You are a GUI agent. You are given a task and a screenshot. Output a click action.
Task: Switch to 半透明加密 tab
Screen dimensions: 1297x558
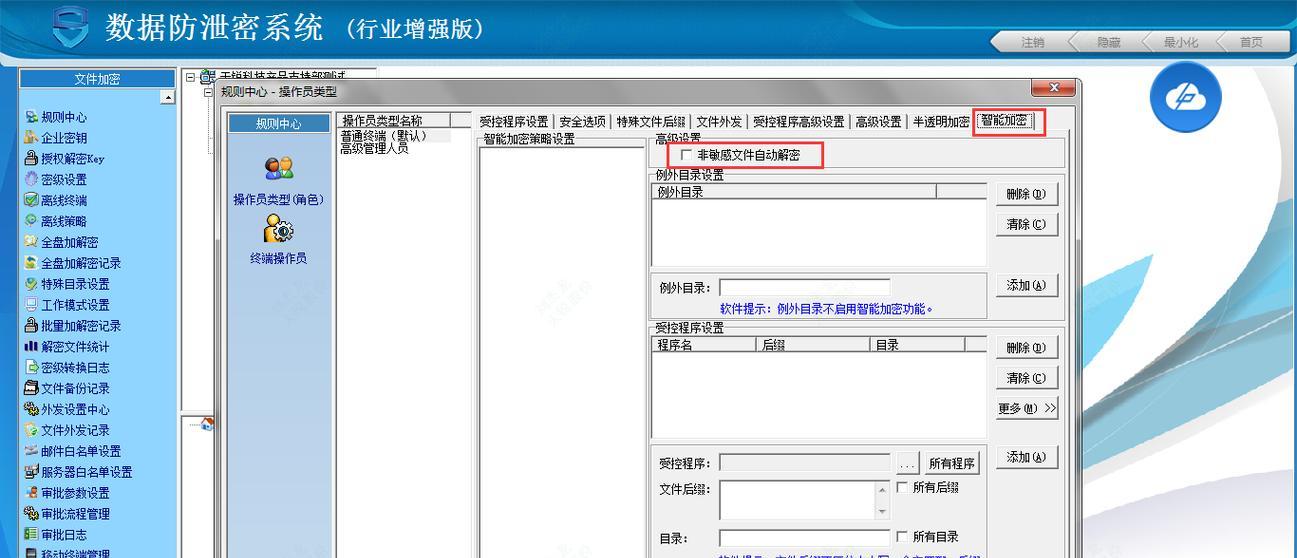point(941,122)
